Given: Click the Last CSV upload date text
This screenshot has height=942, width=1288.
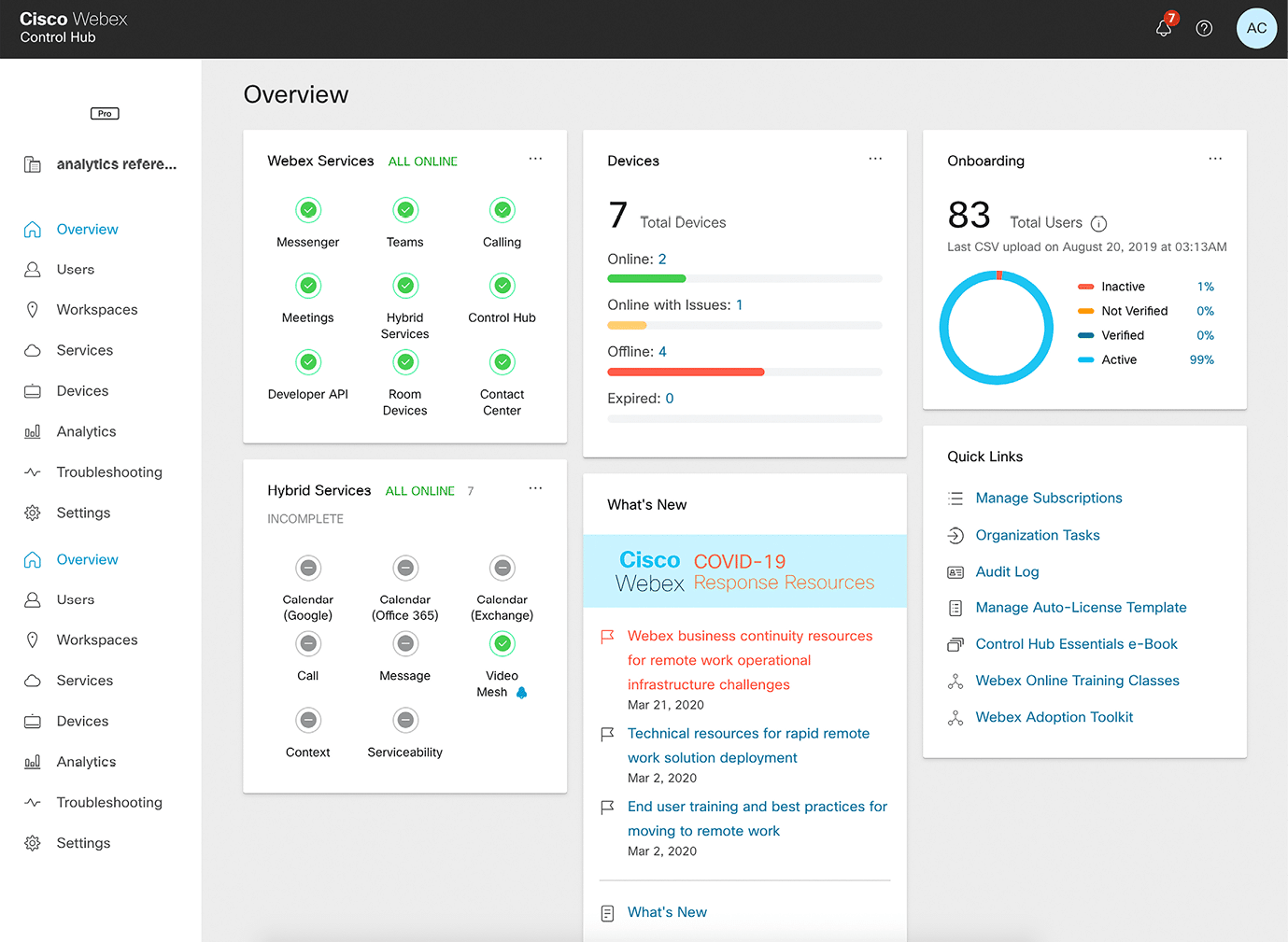Looking at the screenshot, I should 1087,247.
